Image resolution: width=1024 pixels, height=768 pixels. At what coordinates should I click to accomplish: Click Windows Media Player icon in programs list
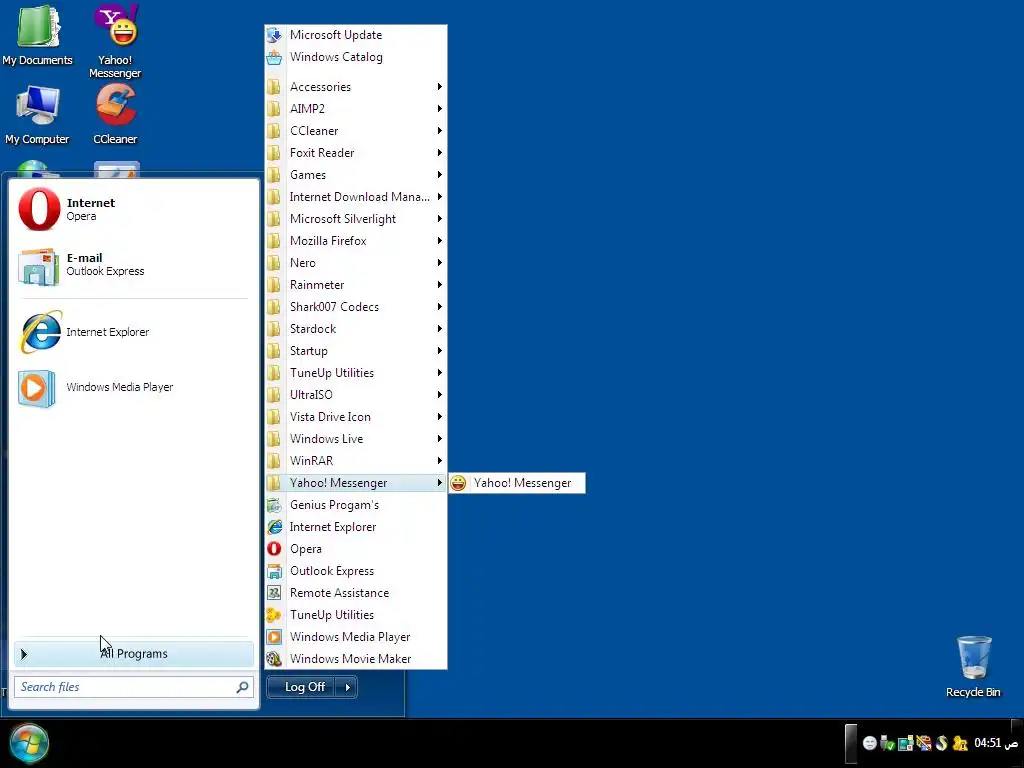click(x=274, y=637)
